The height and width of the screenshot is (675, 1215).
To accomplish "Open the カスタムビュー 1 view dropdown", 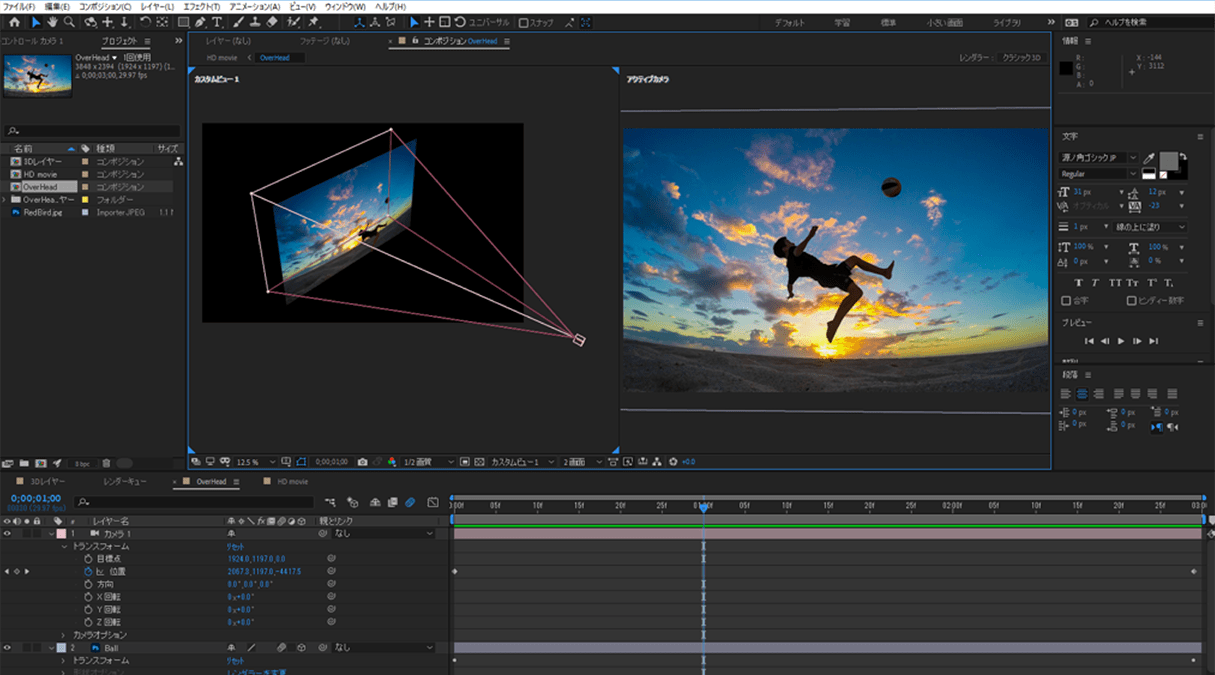I will (521, 462).
